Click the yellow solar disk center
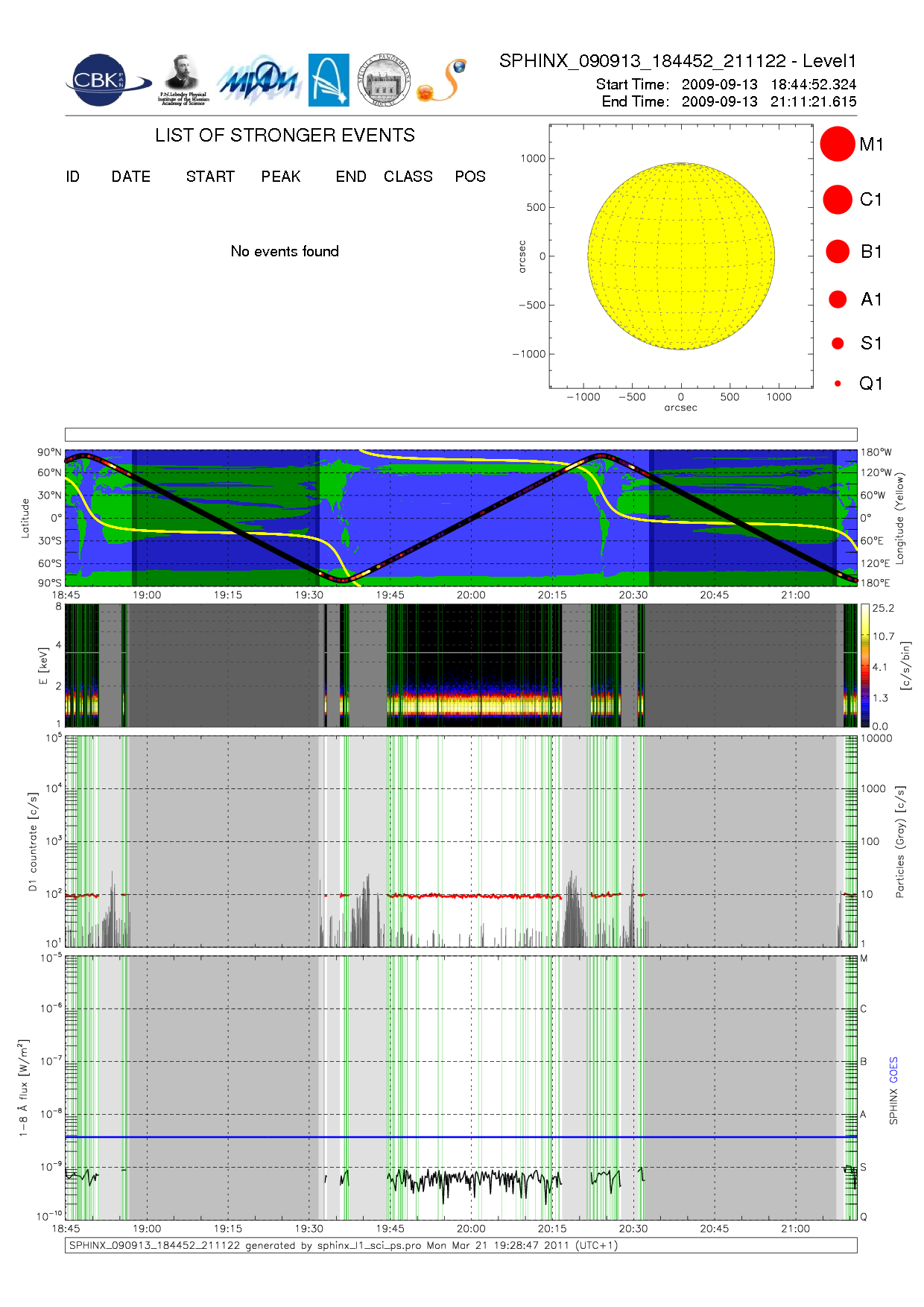This screenshot has height=1307, width=924. pyautogui.click(x=681, y=256)
